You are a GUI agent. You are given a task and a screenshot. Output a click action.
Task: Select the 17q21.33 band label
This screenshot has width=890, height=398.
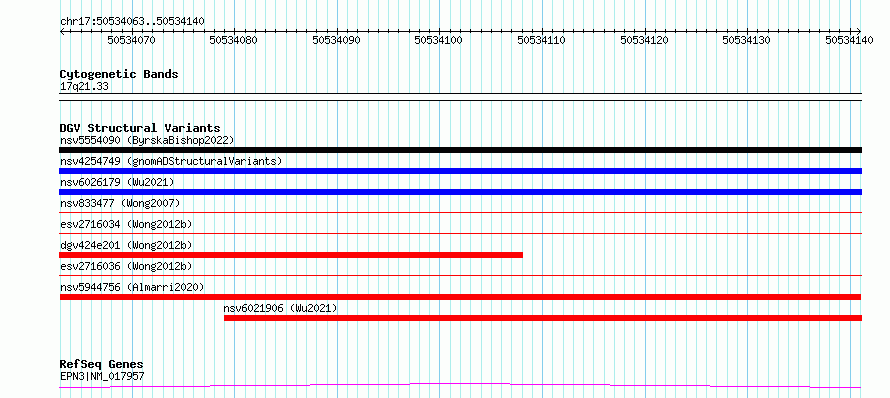(84, 86)
